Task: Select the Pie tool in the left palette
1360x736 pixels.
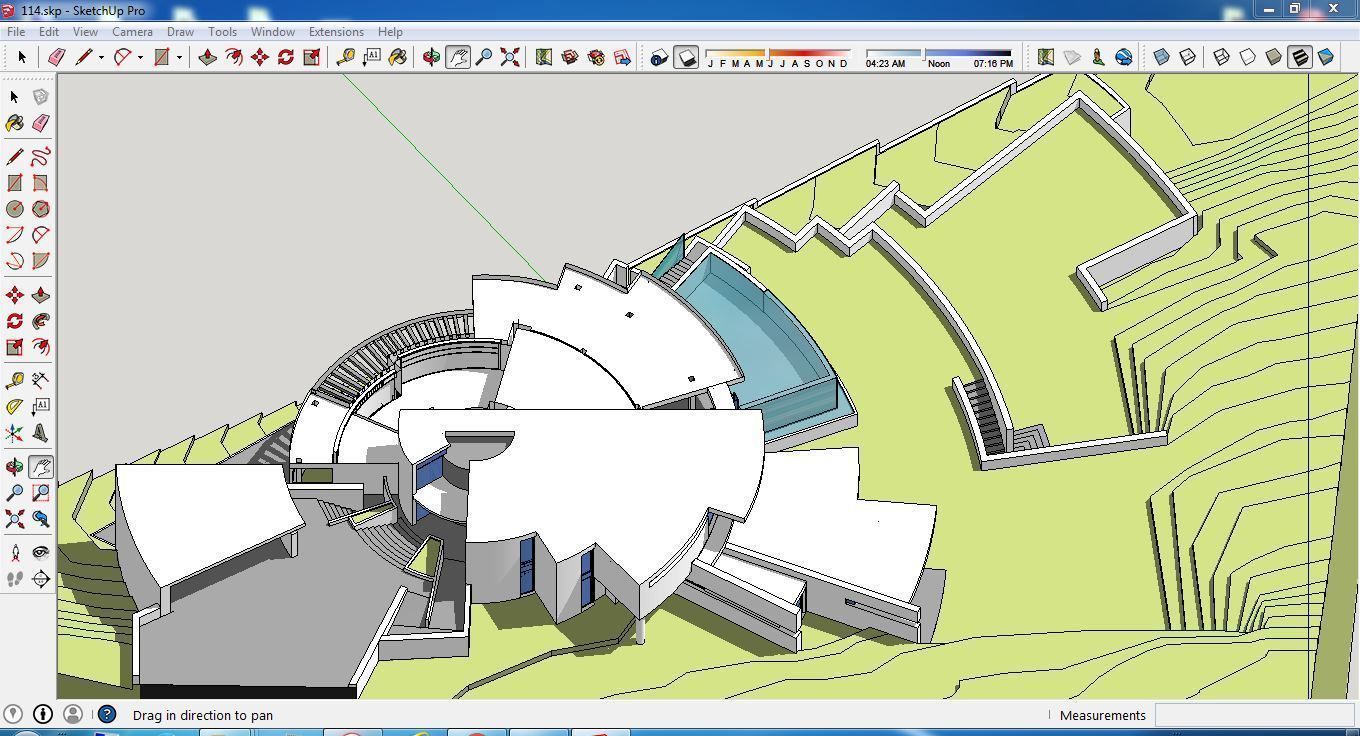Action: pos(41,261)
